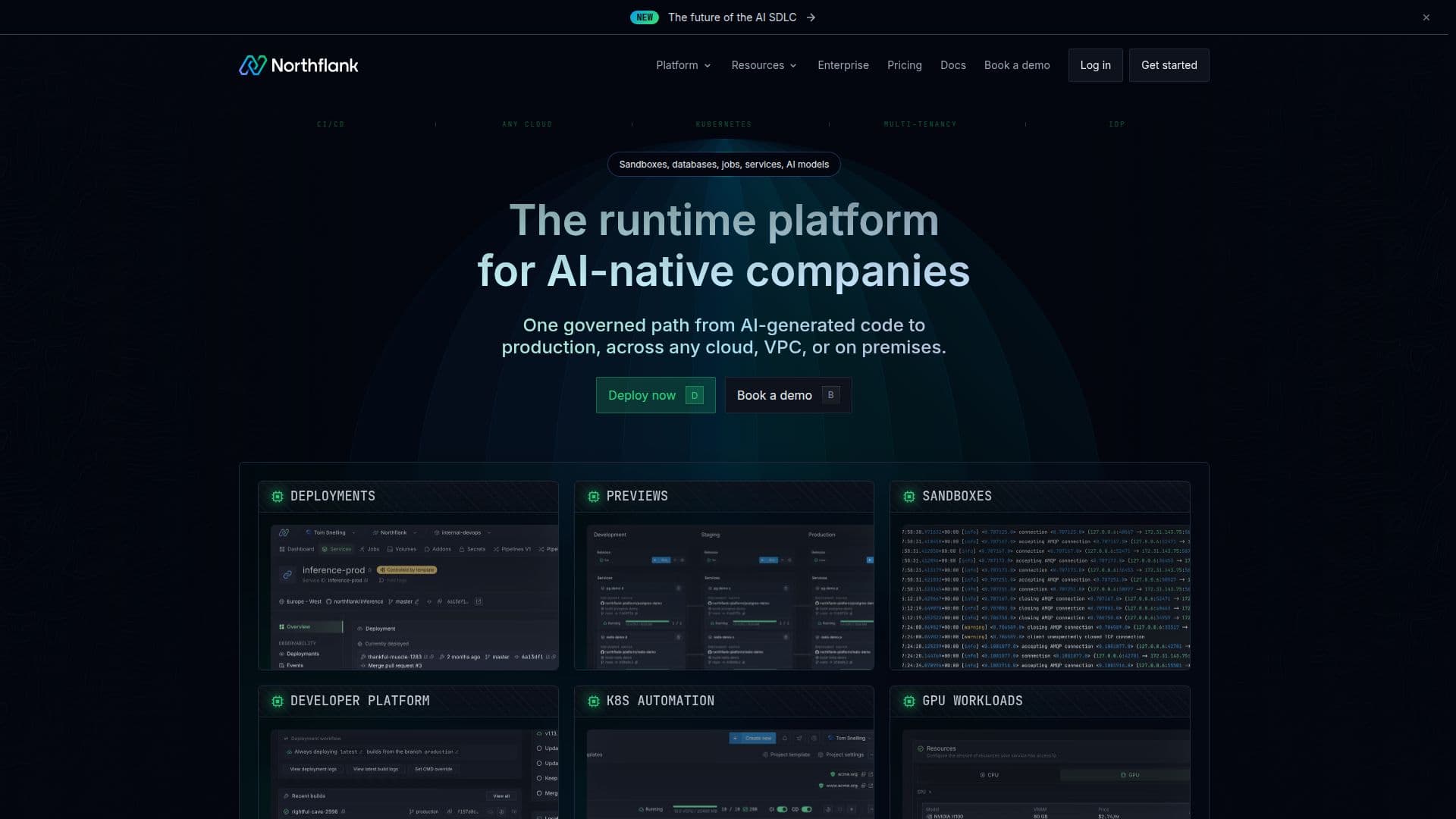Click the Log in button
1456x819 pixels.
pyautogui.click(x=1095, y=65)
